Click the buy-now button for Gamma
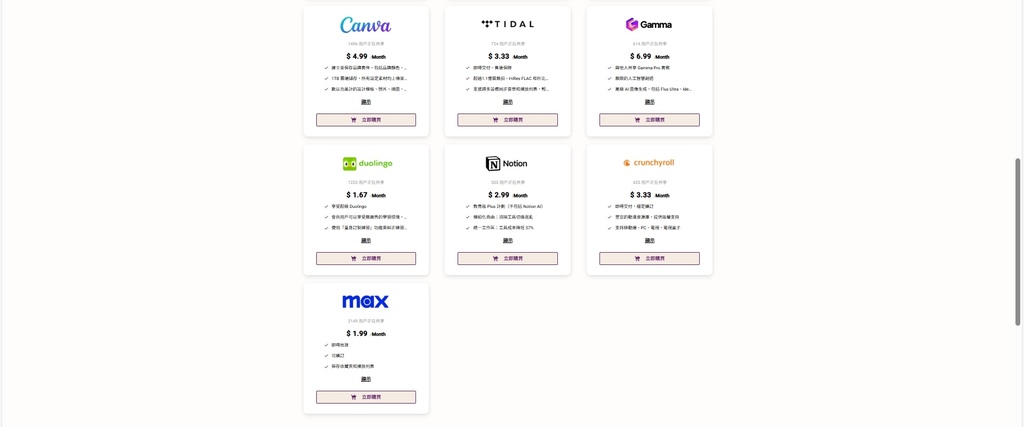The width and height of the screenshot is (1024, 427). click(x=649, y=120)
